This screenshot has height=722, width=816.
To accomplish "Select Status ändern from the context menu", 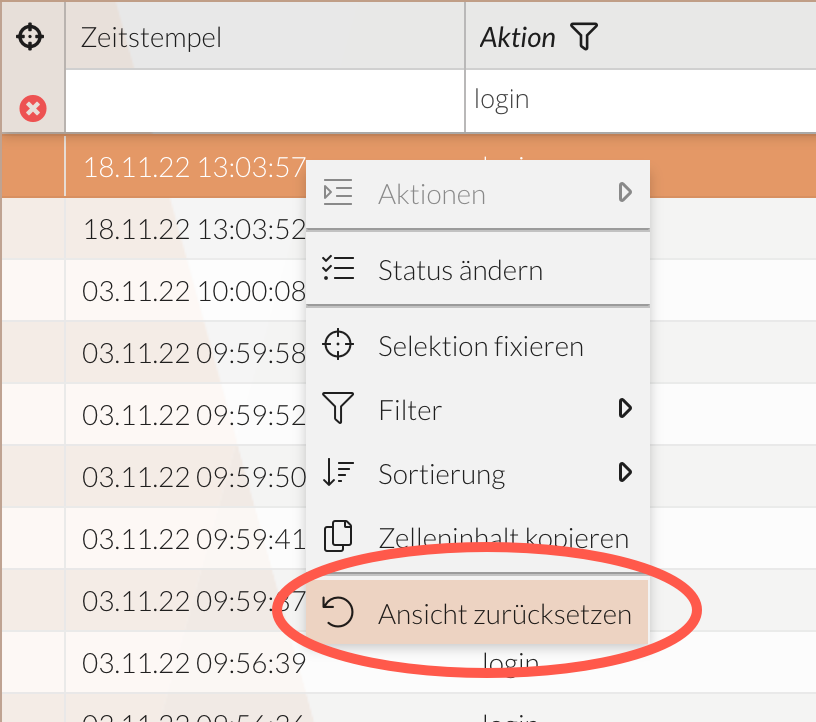I will [460, 268].
